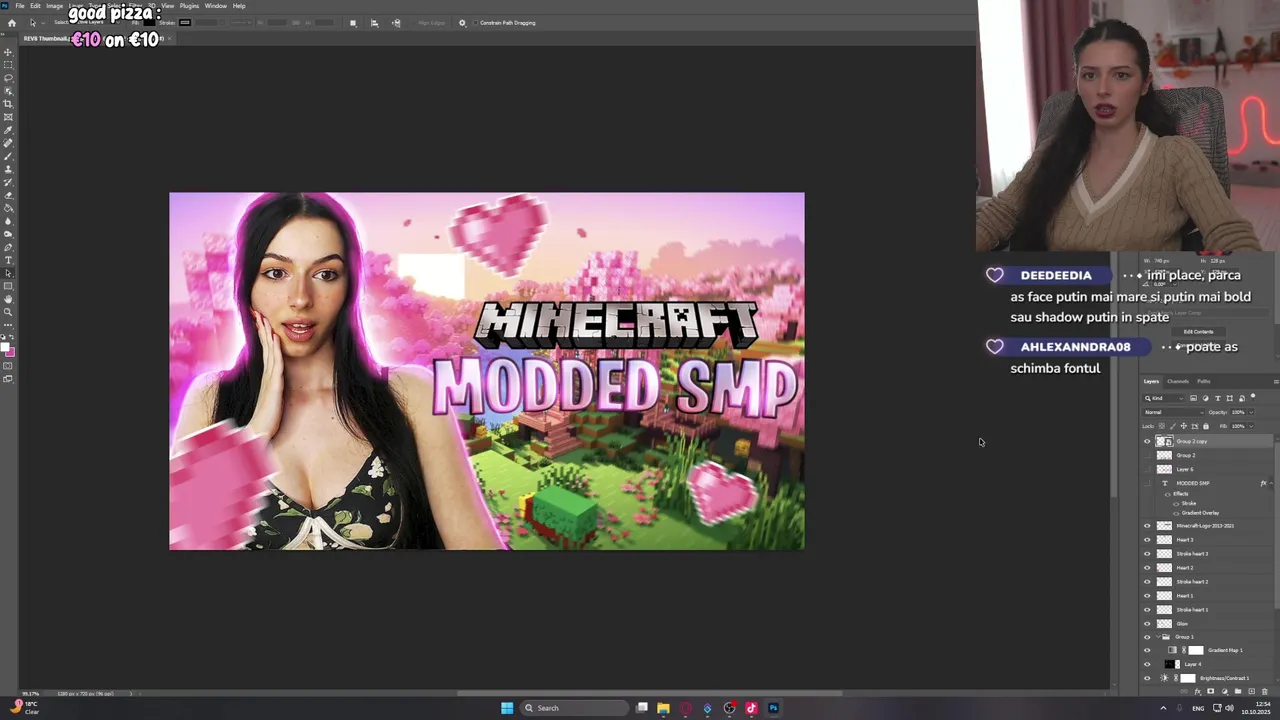Select the Dodge tool
The image size is (1280, 720).
[8, 234]
